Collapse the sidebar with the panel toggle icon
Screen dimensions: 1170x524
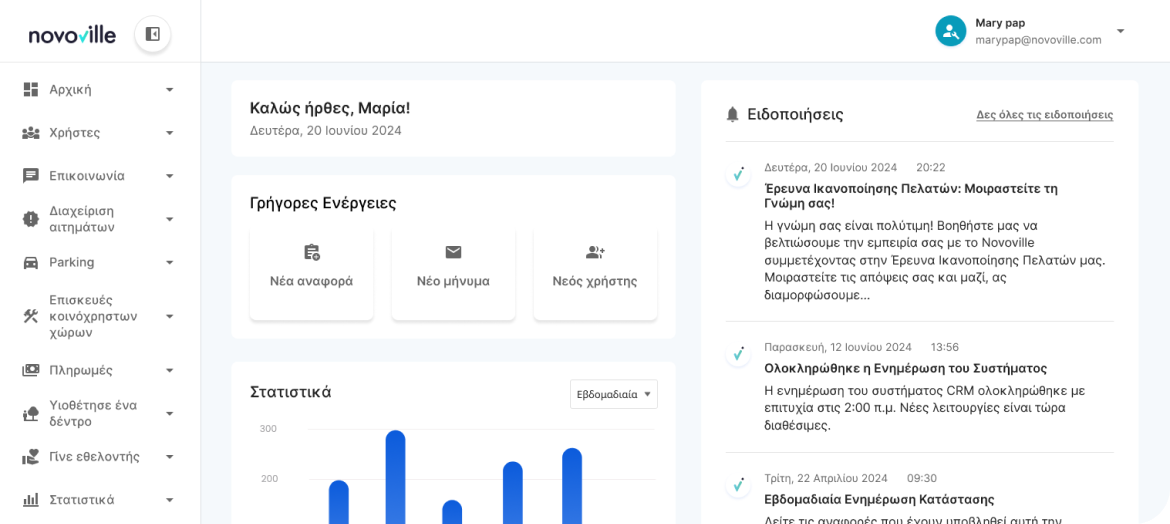pyautogui.click(x=153, y=34)
